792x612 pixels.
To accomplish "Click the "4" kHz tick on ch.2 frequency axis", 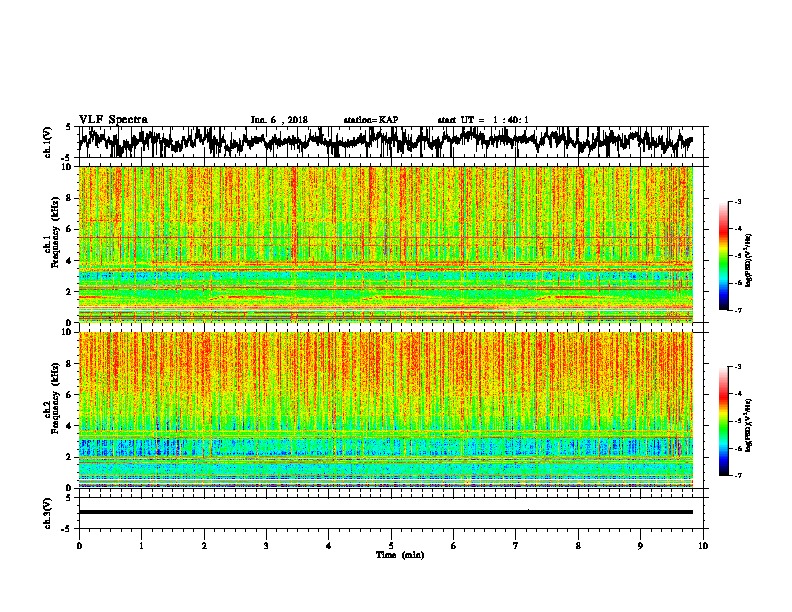I will click(x=70, y=426).
